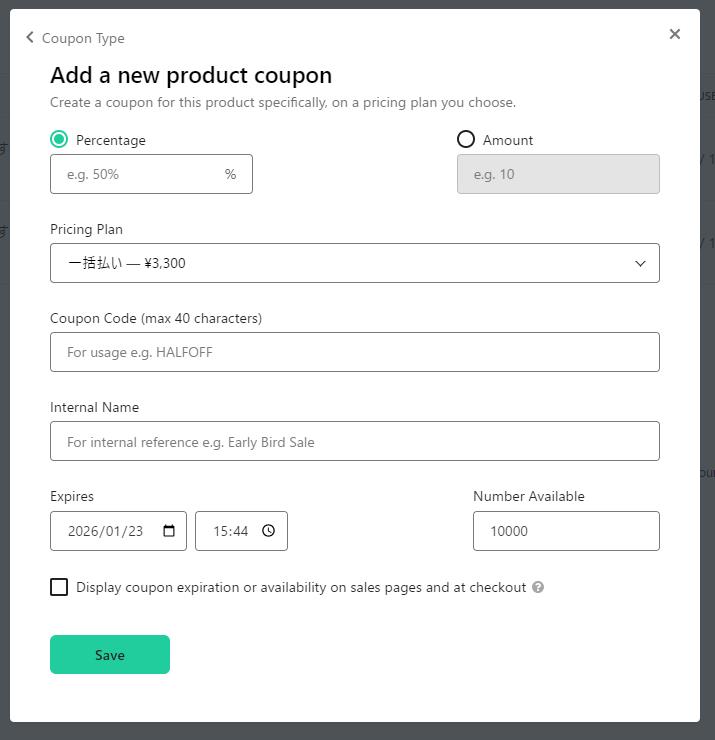The image size is (715, 740).
Task: Focus the percentage value input field
Action: (151, 174)
